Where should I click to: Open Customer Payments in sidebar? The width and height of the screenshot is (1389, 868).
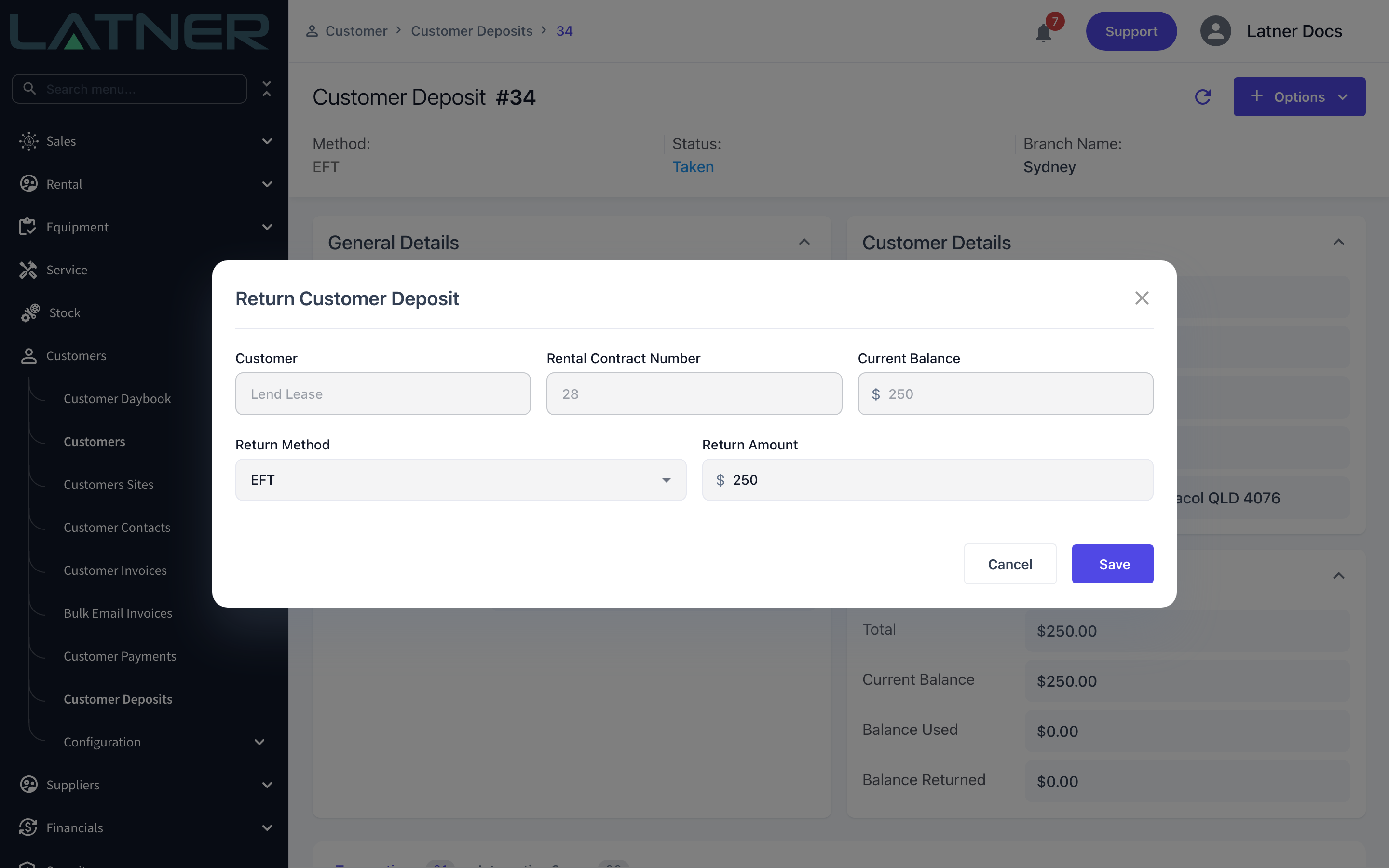120,656
